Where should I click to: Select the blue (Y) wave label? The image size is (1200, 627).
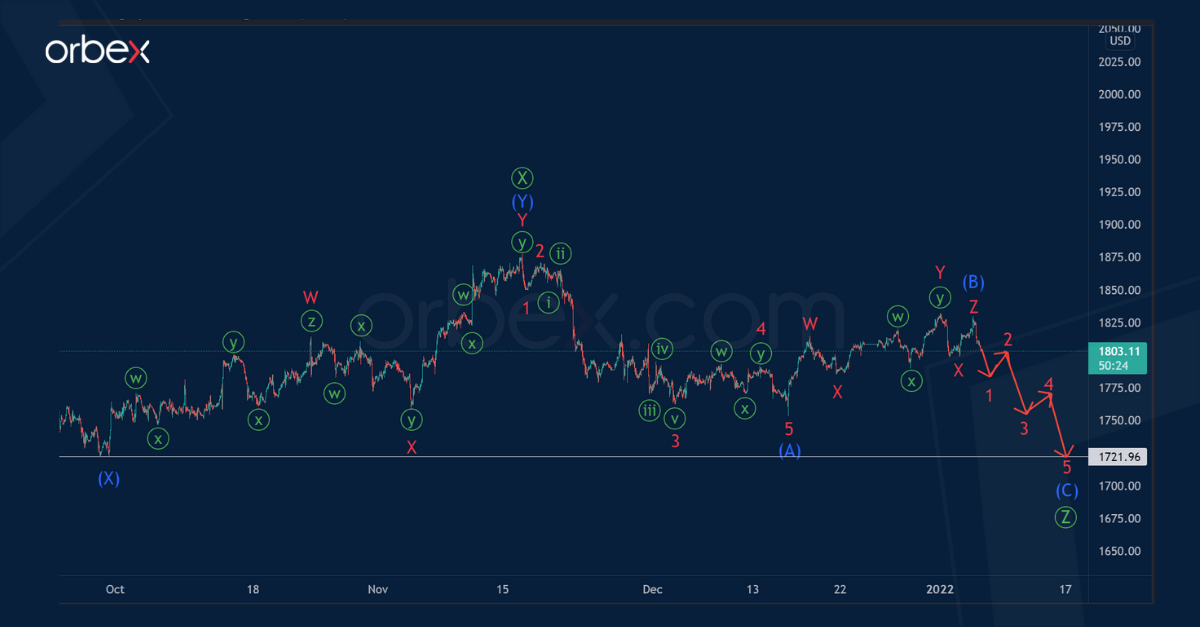tap(522, 200)
